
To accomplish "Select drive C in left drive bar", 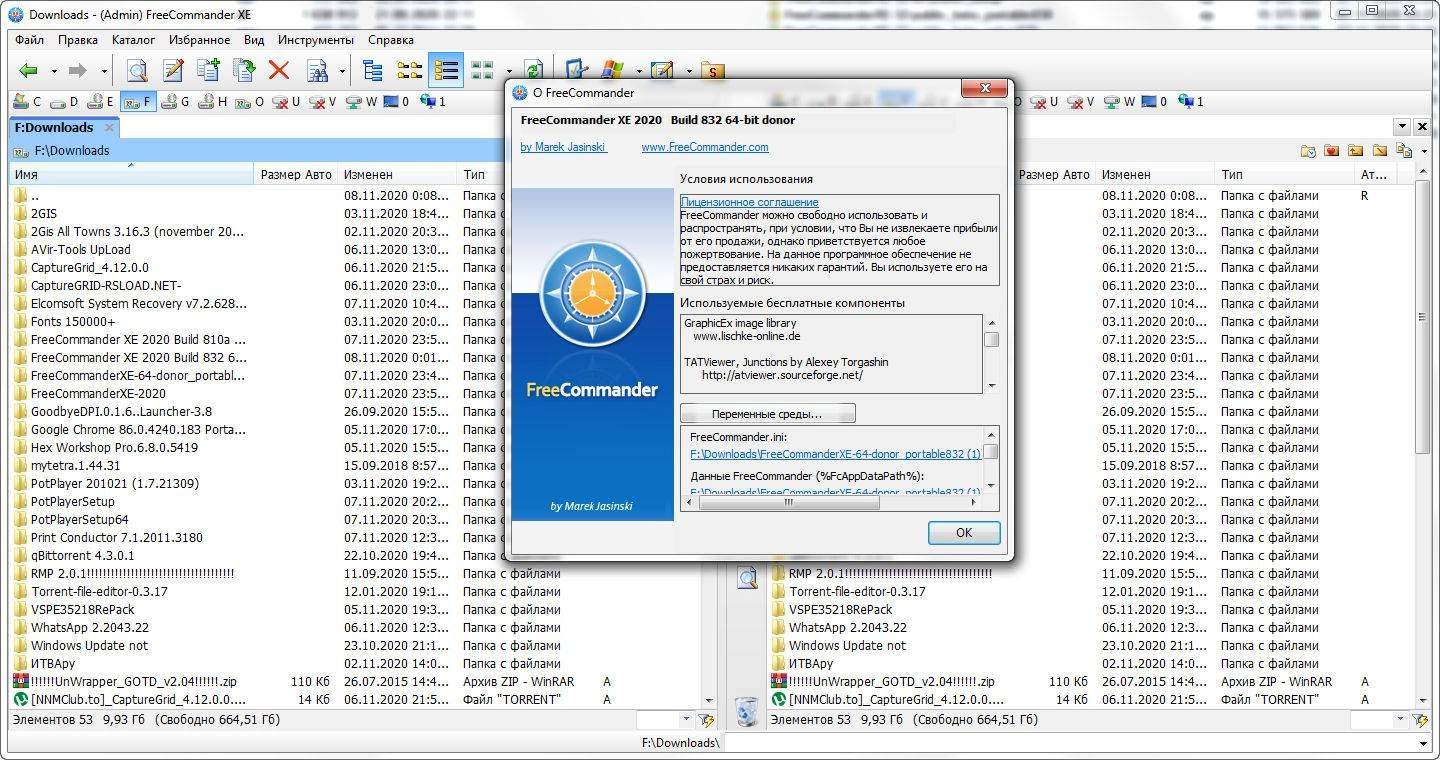I will (27, 102).
